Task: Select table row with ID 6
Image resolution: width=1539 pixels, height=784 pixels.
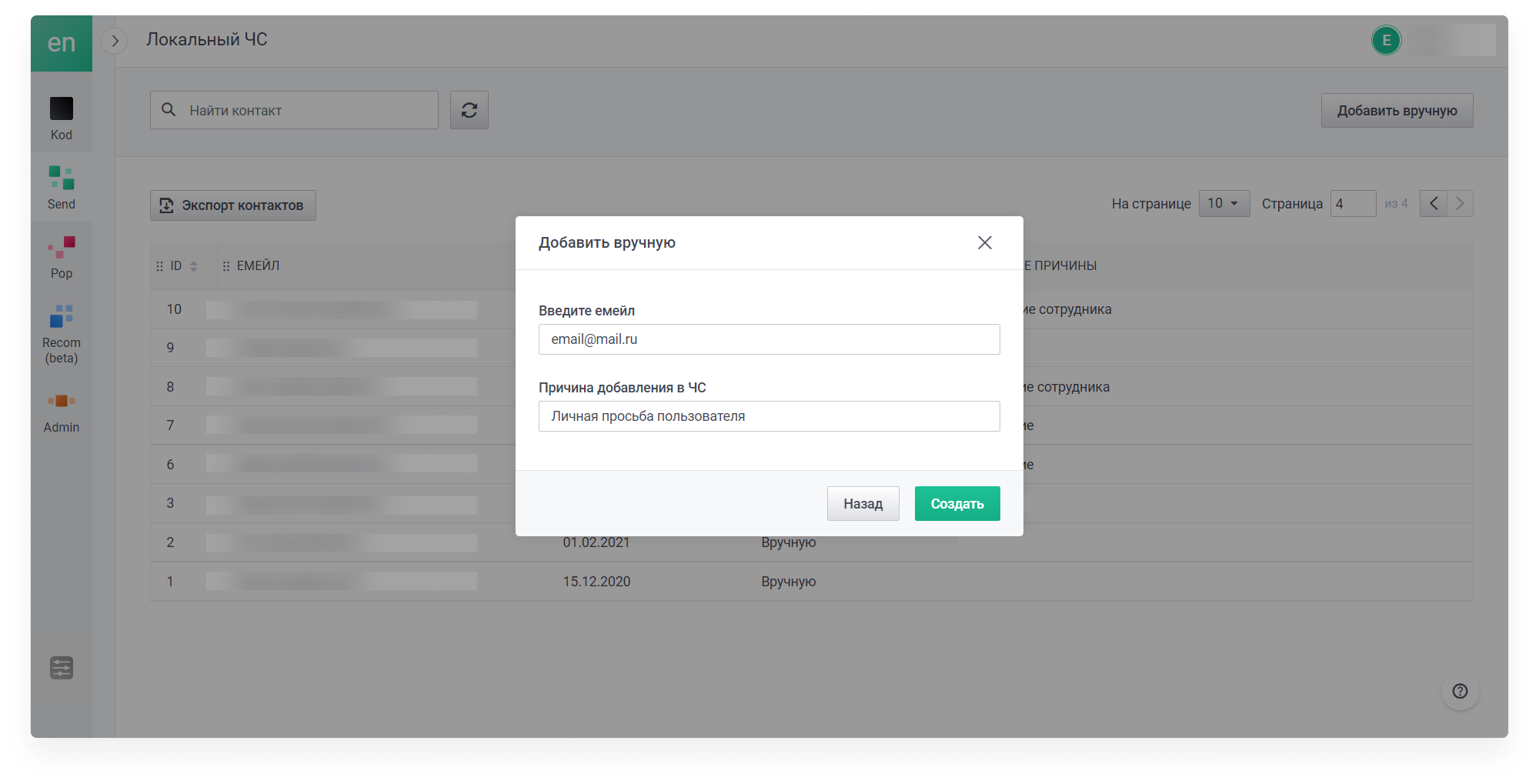Action: click(x=812, y=465)
